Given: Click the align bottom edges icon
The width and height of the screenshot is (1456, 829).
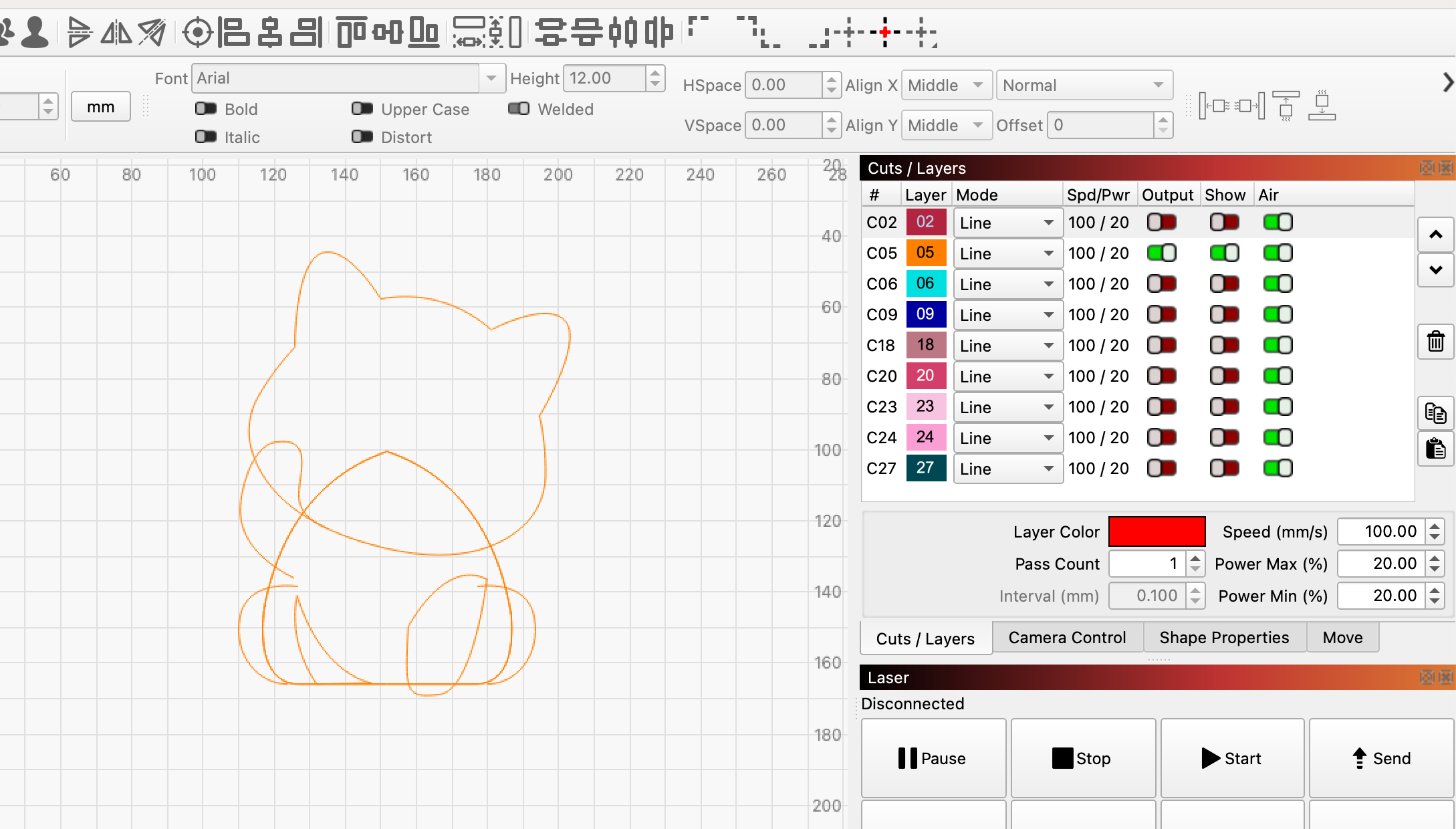Looking at the screenshot, I should tap(424, 32).
